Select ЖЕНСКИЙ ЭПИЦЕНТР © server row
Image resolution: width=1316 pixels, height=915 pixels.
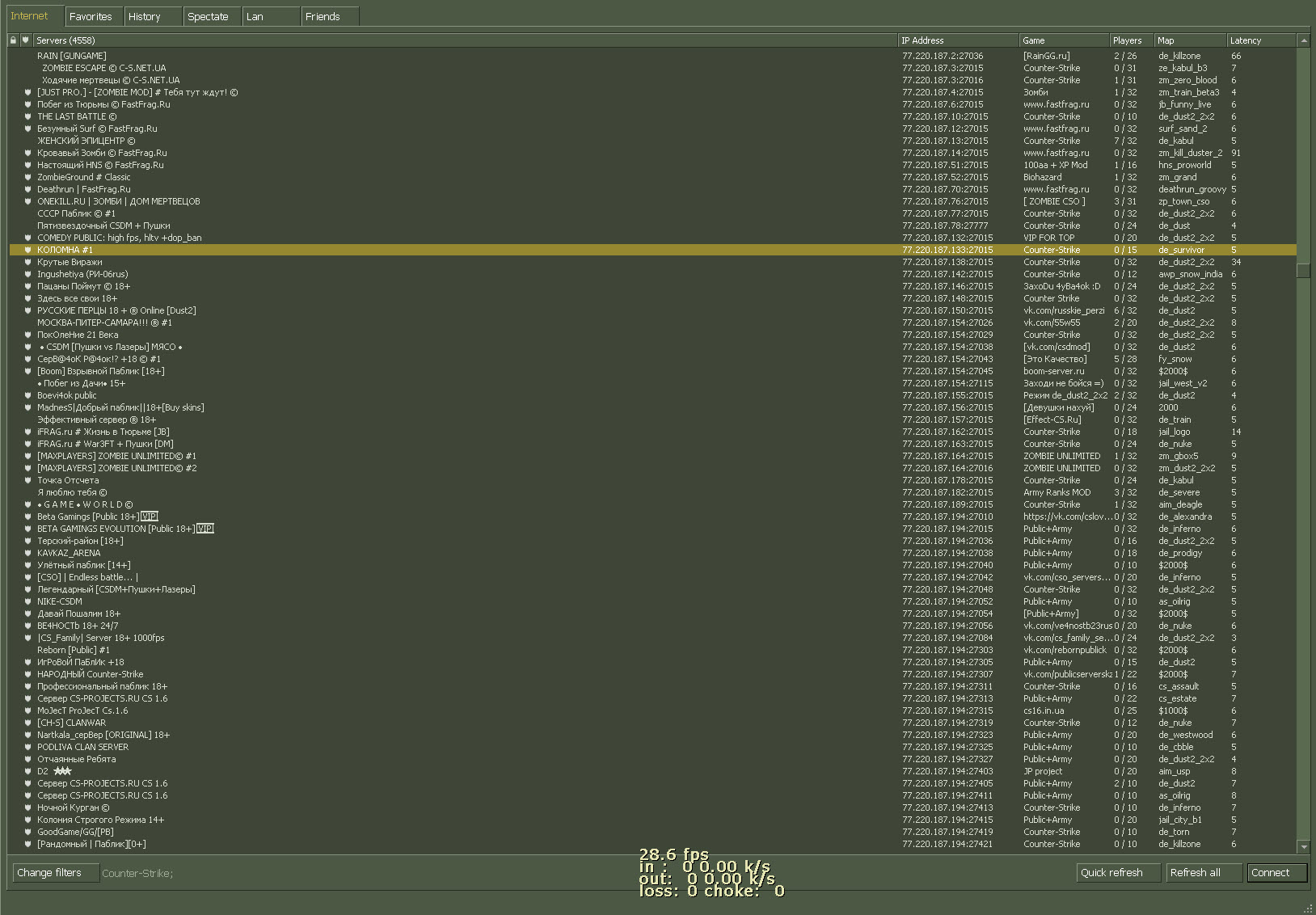coord(652,141)
